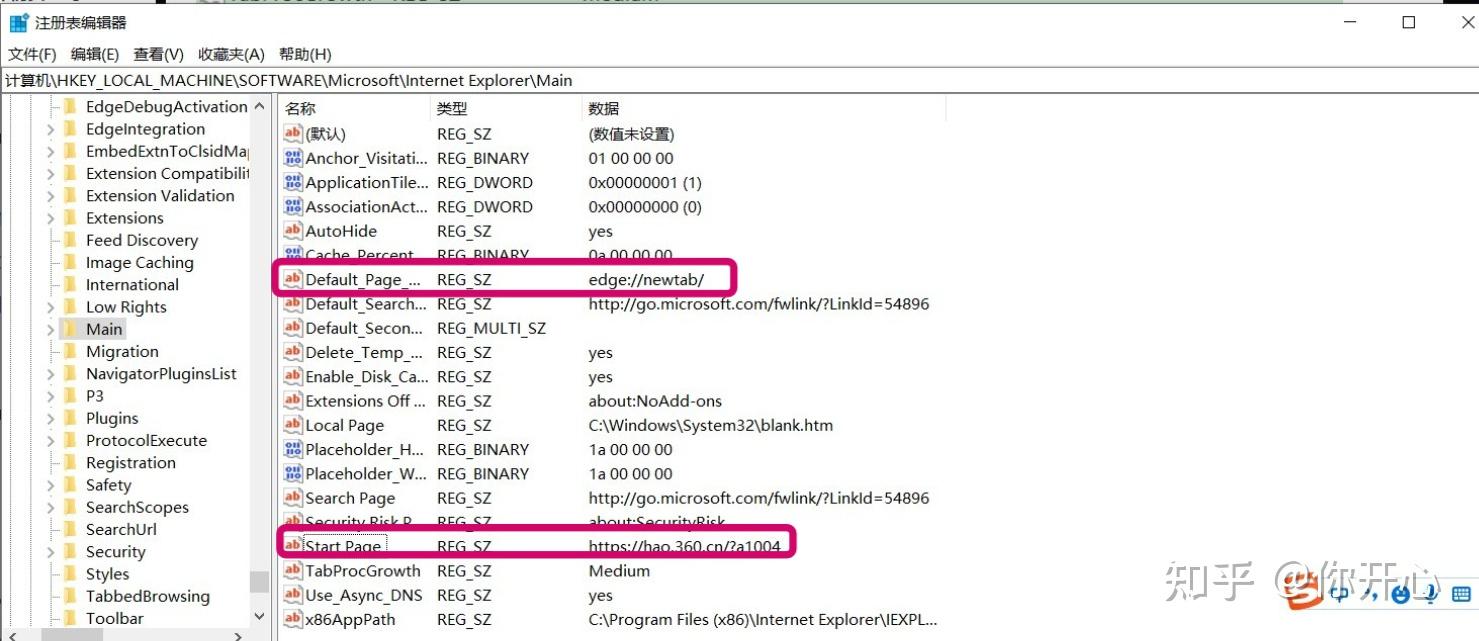The image size is (1479, 641).
Task: Expand the EdgeIntegration key
Action: click(50, 129)
